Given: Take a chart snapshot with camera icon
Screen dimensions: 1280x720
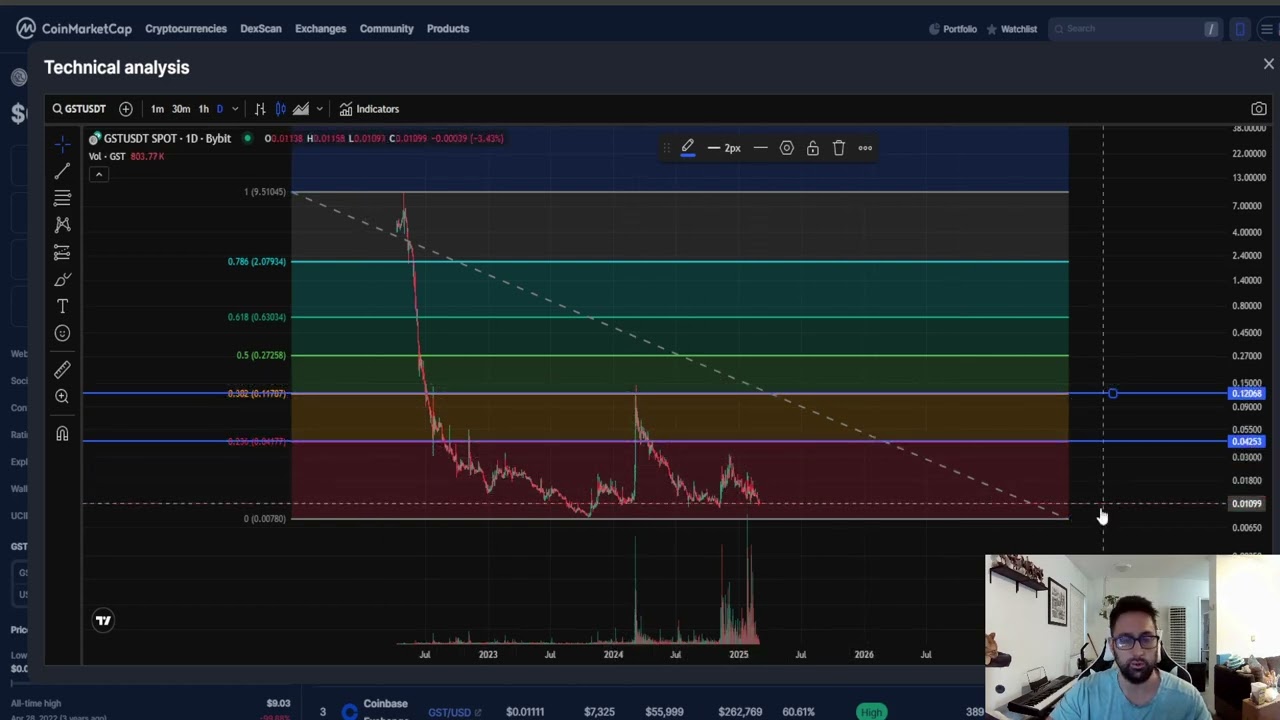Looking at the screenshot, I should (x=1259, y=109).
